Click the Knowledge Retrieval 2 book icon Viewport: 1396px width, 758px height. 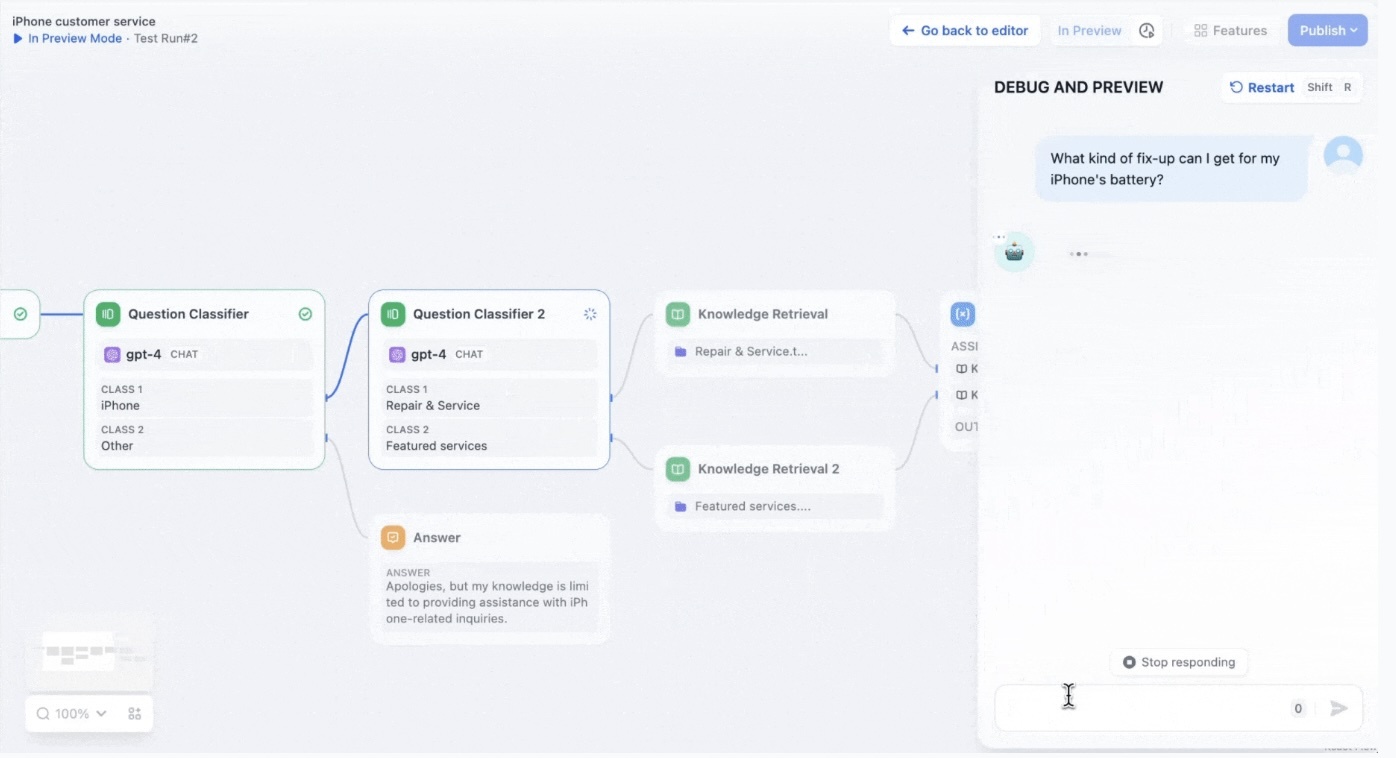tap(678, 469)
